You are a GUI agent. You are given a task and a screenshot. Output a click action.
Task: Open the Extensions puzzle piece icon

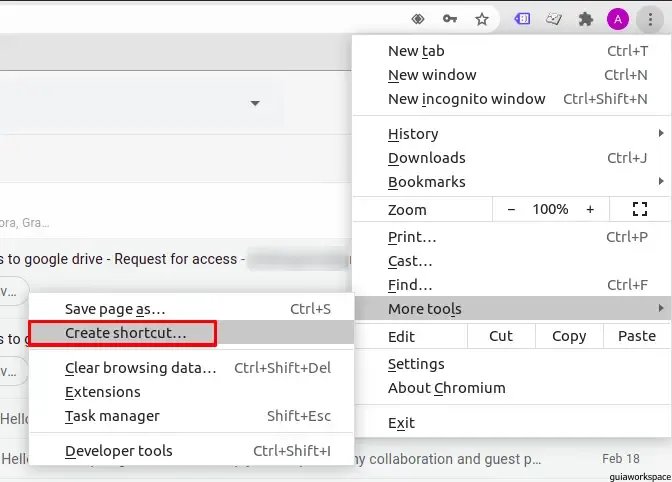(585, 19)
